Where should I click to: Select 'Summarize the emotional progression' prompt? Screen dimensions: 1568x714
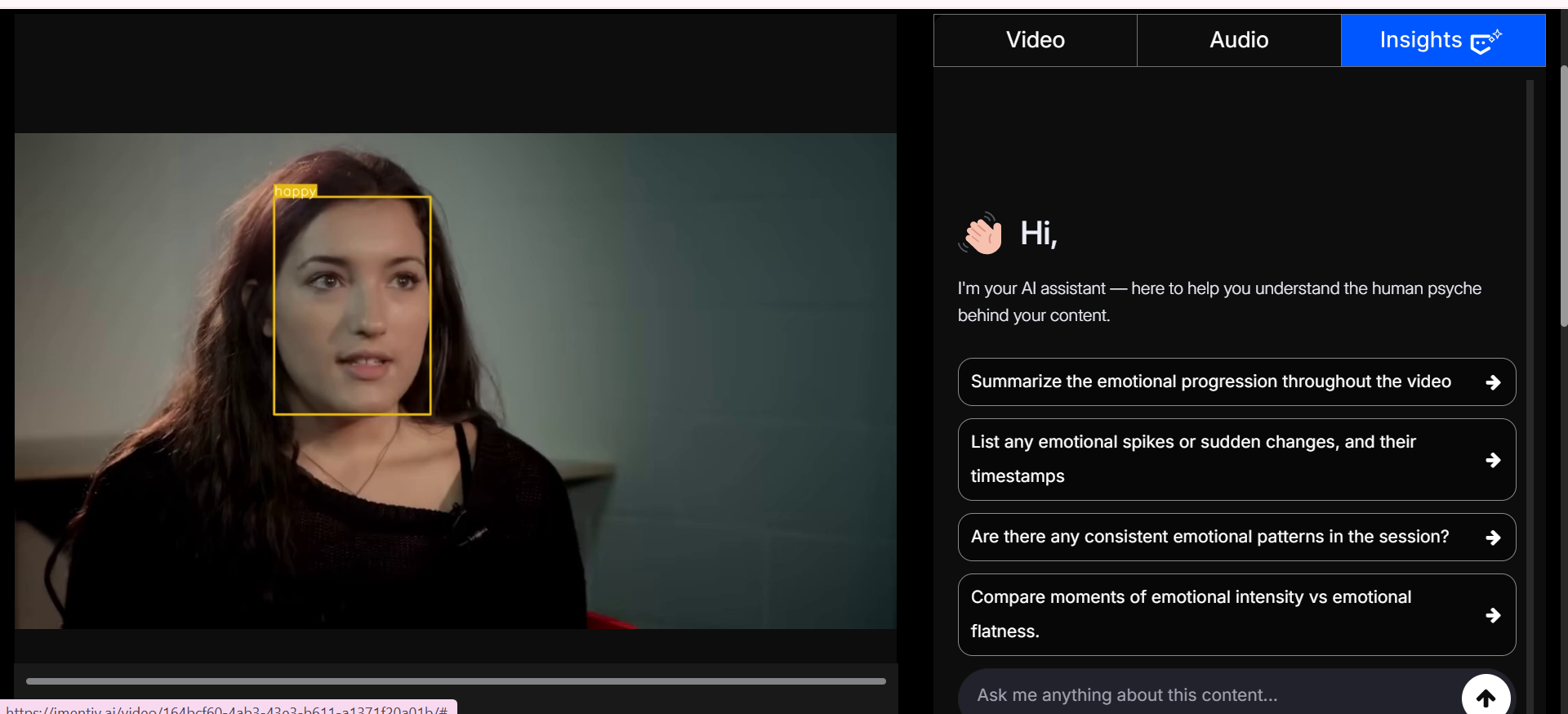(1236, 382)
